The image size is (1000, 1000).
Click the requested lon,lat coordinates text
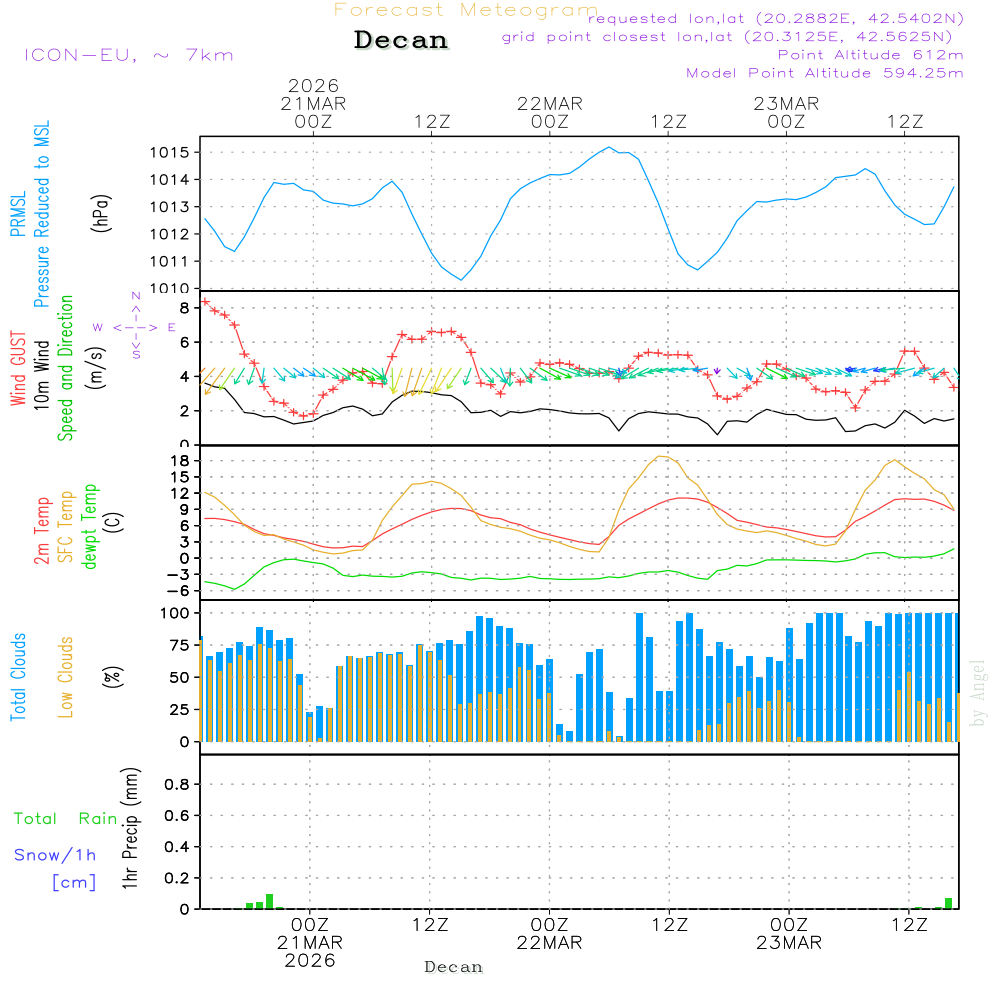775,18
